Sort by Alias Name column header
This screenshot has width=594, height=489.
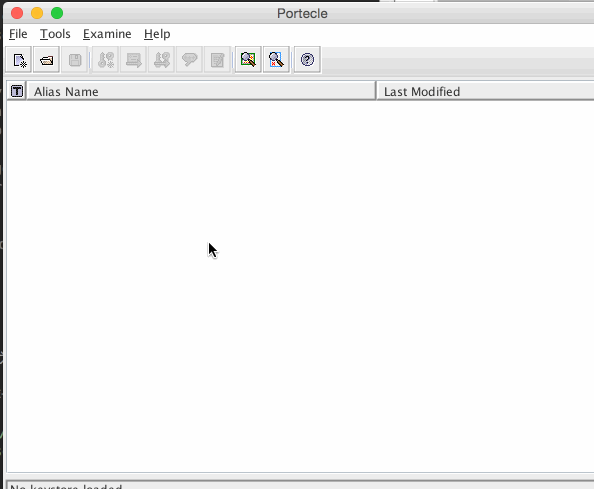click(x=201, y=91)
